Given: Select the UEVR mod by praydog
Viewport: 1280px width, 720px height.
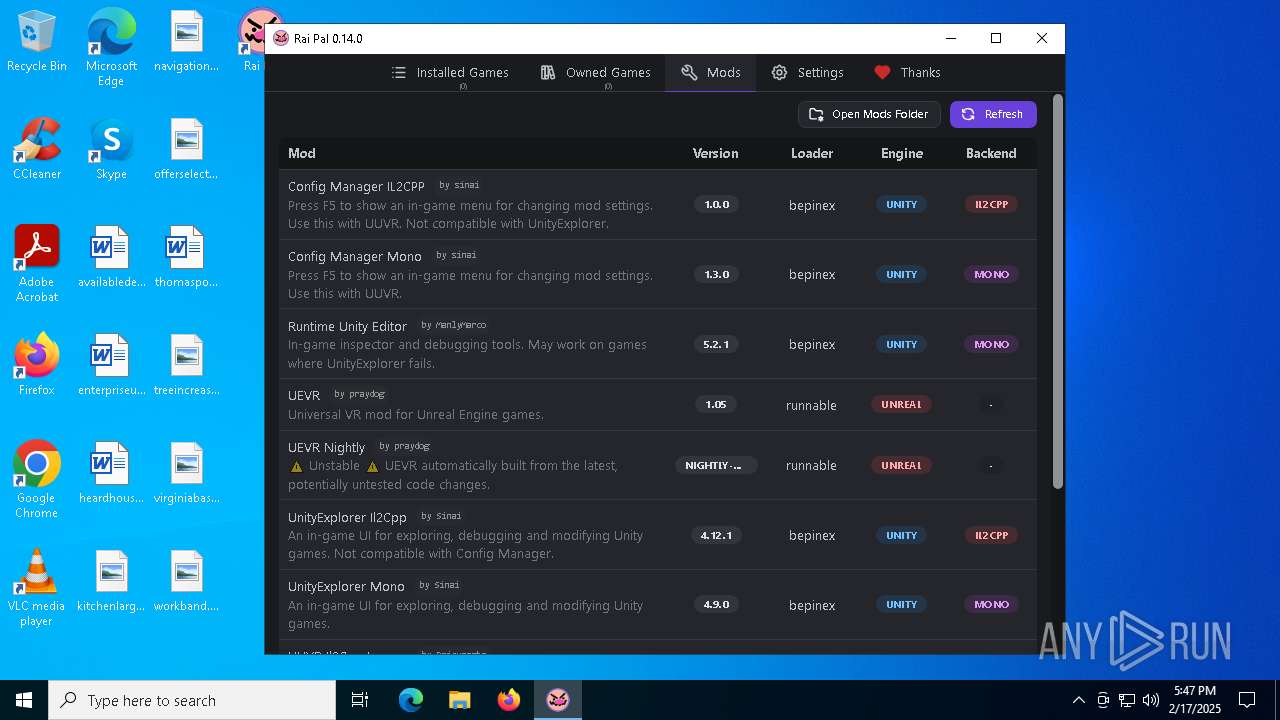Looking at the screenshot, I should tap(658, 405).
